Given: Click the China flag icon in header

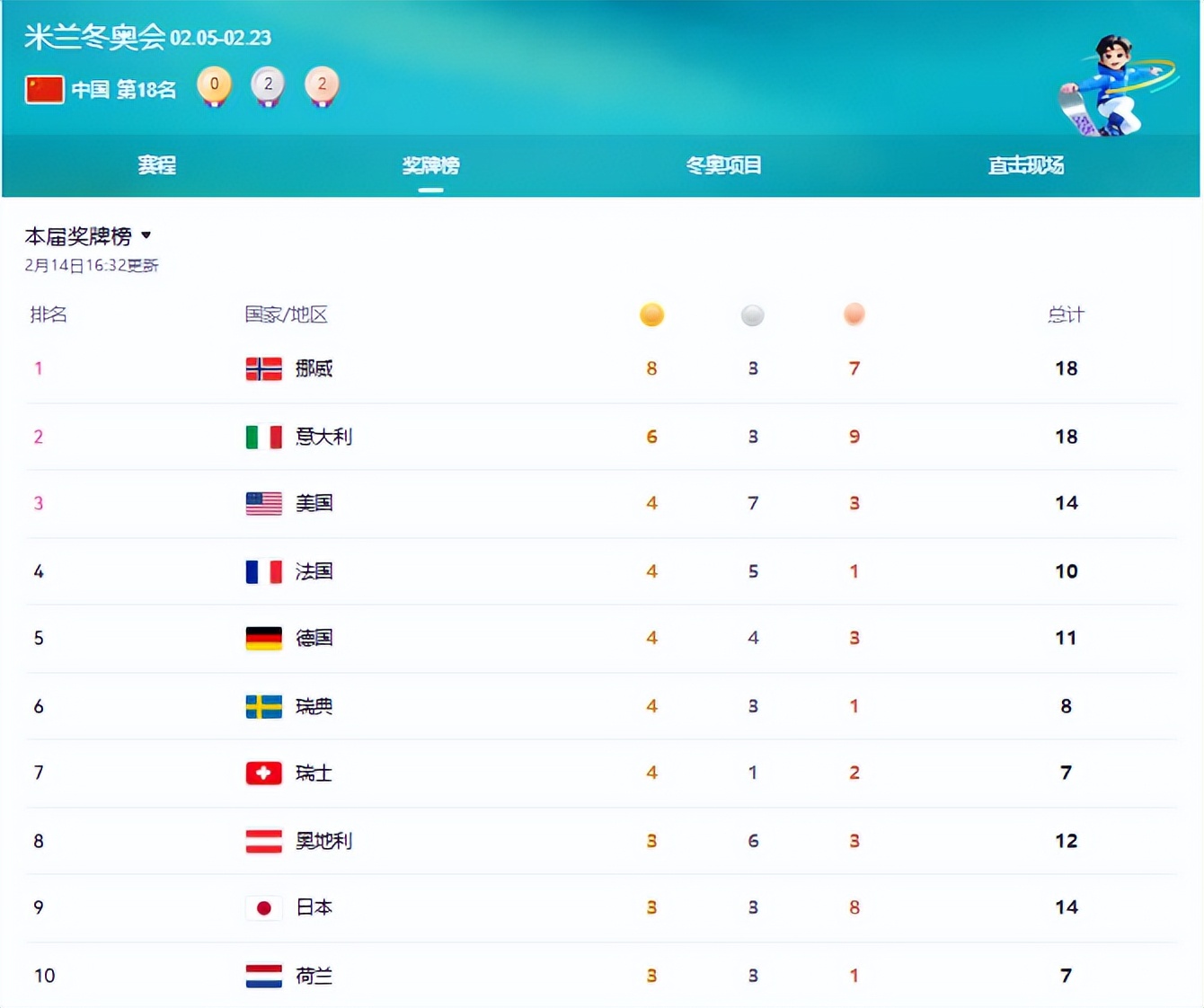Looking at the screenshot, I should (44, 89).
